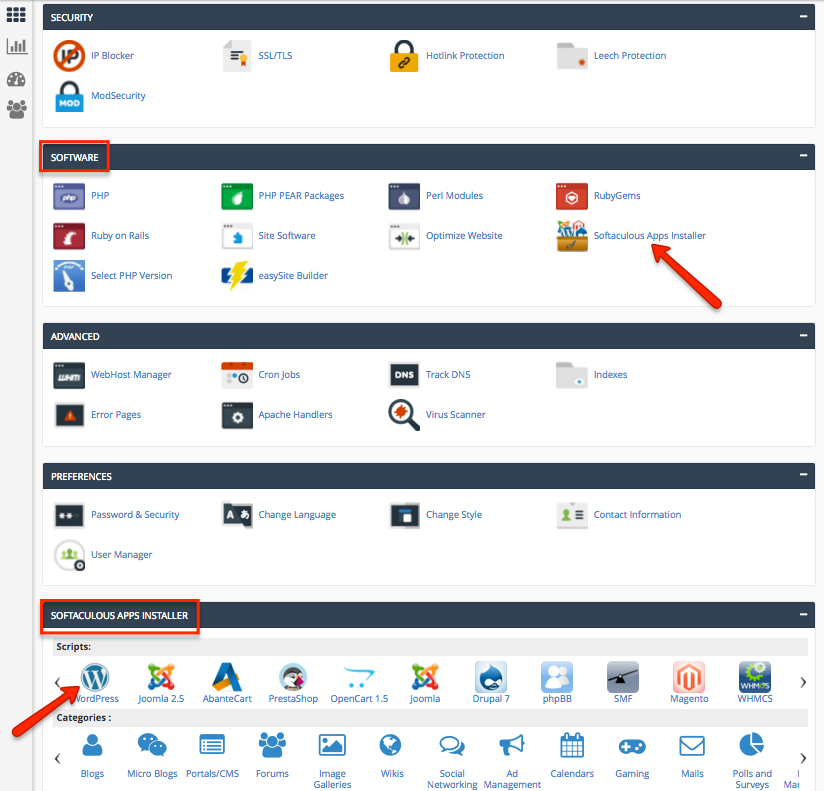Open the Blogs category icon
The width and height of the screenshot is (824, 791).
click(92, 745)
